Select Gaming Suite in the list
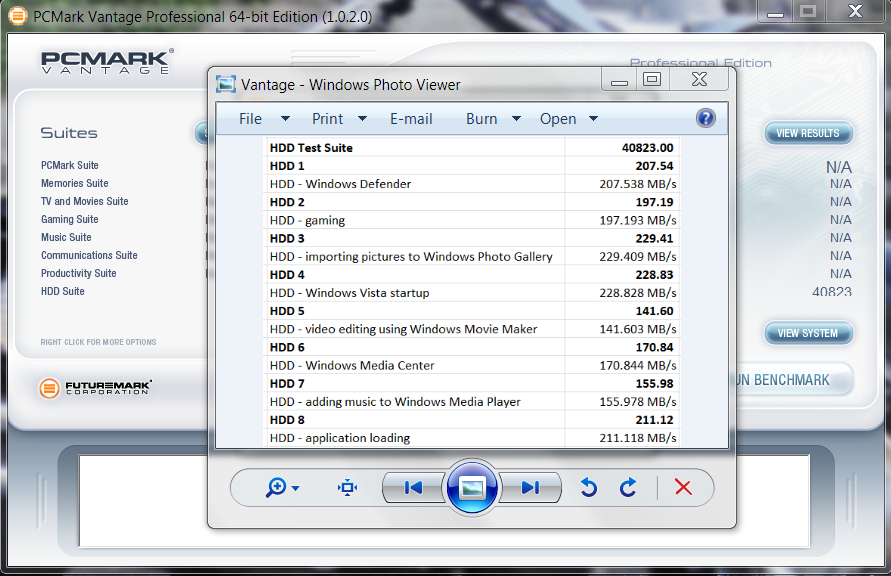Image resolution: width=891 pixels, height=576 pixels. (x=69, y=219)
